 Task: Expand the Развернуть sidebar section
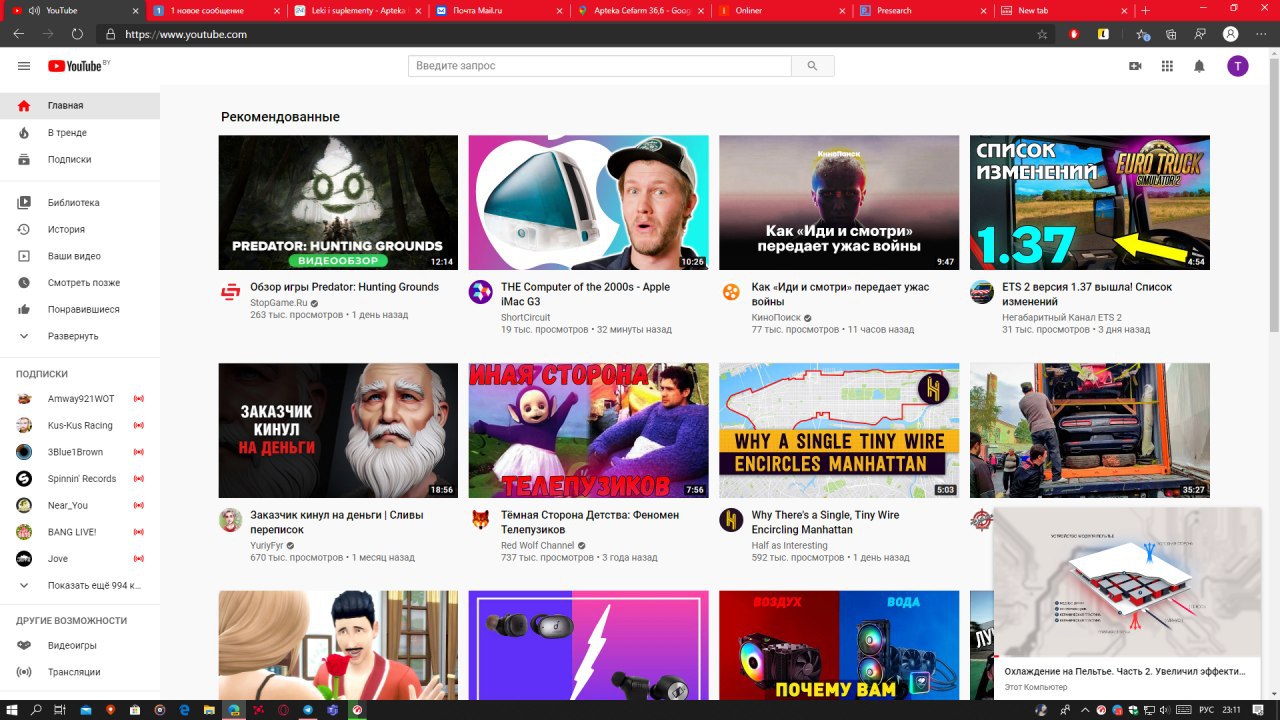(80, 337)
